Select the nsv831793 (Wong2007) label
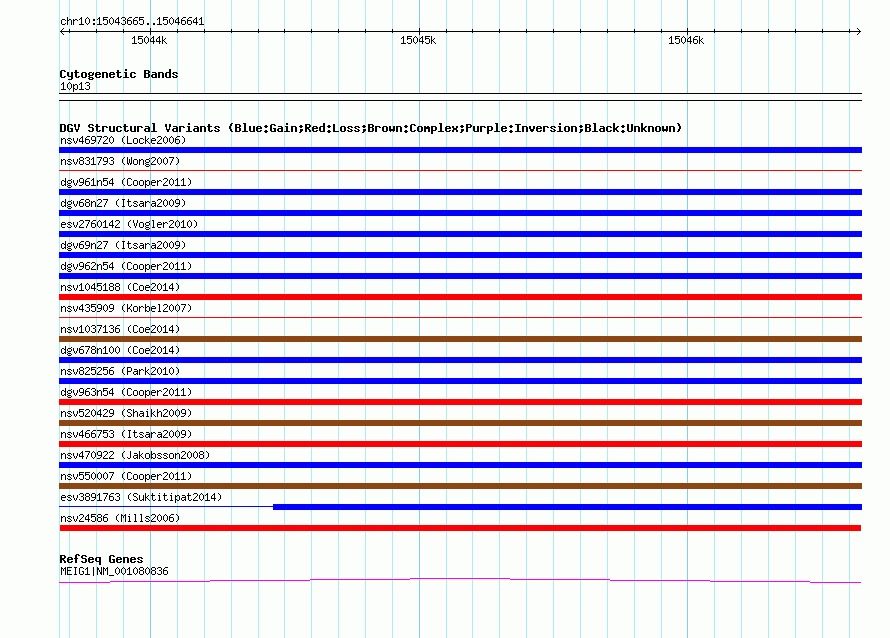The height and width of the screenshot is (638, 890). (x=120, y=161)
